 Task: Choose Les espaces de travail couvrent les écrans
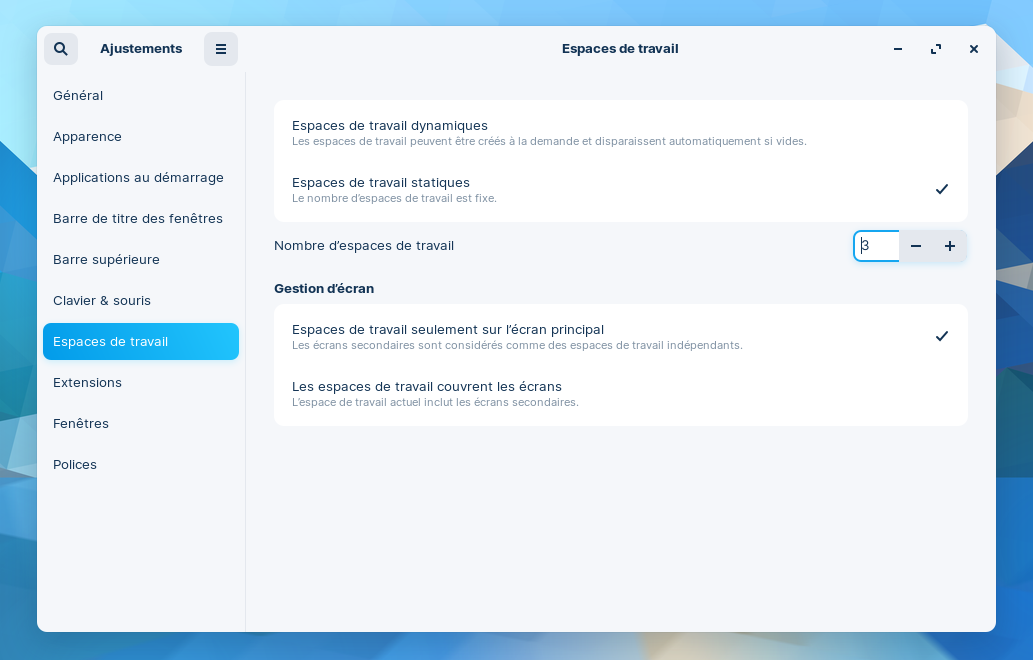point(620,393)
